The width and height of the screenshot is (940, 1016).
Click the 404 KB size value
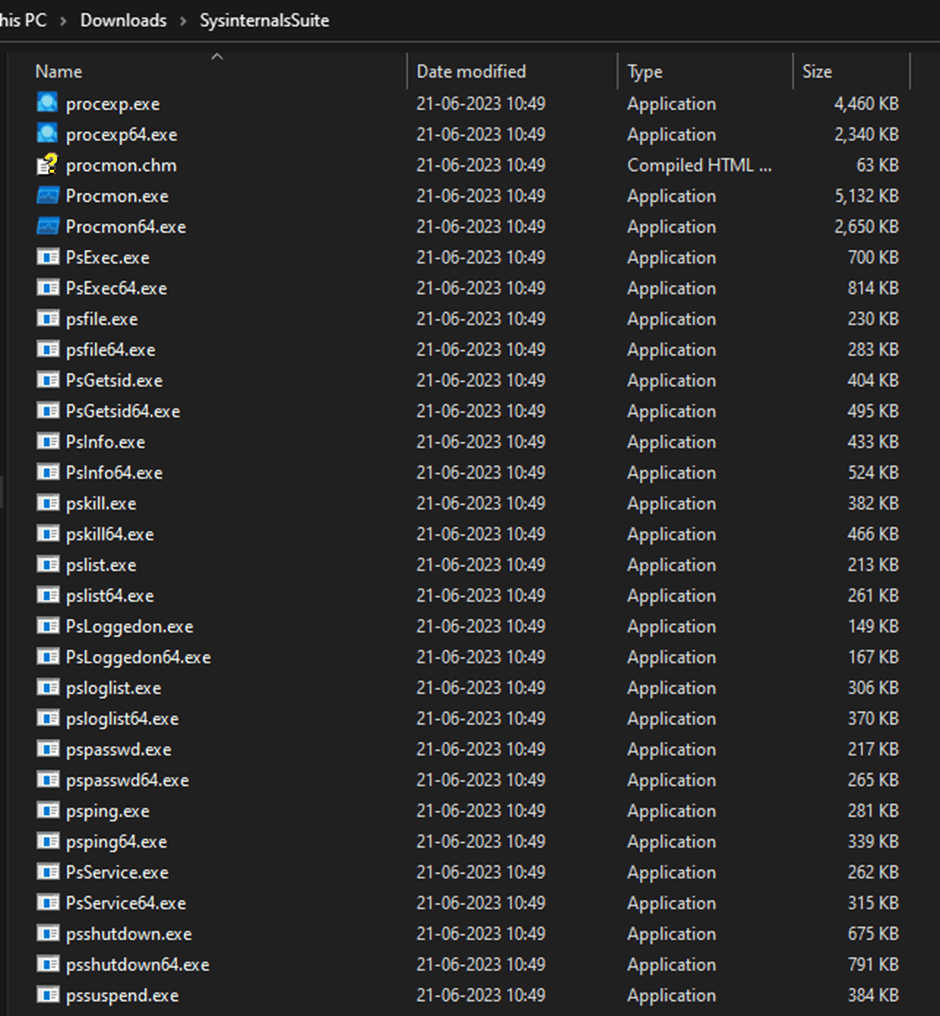click(x=873, y=380)
